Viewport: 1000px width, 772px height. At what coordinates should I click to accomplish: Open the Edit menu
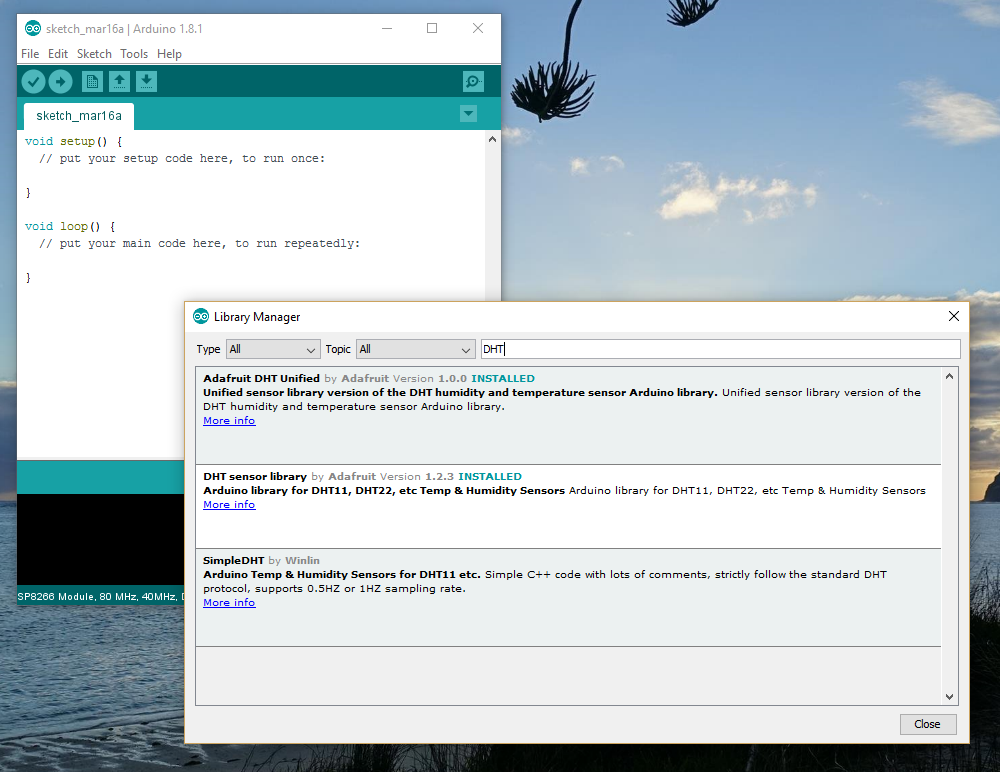(x=57, y=54)
